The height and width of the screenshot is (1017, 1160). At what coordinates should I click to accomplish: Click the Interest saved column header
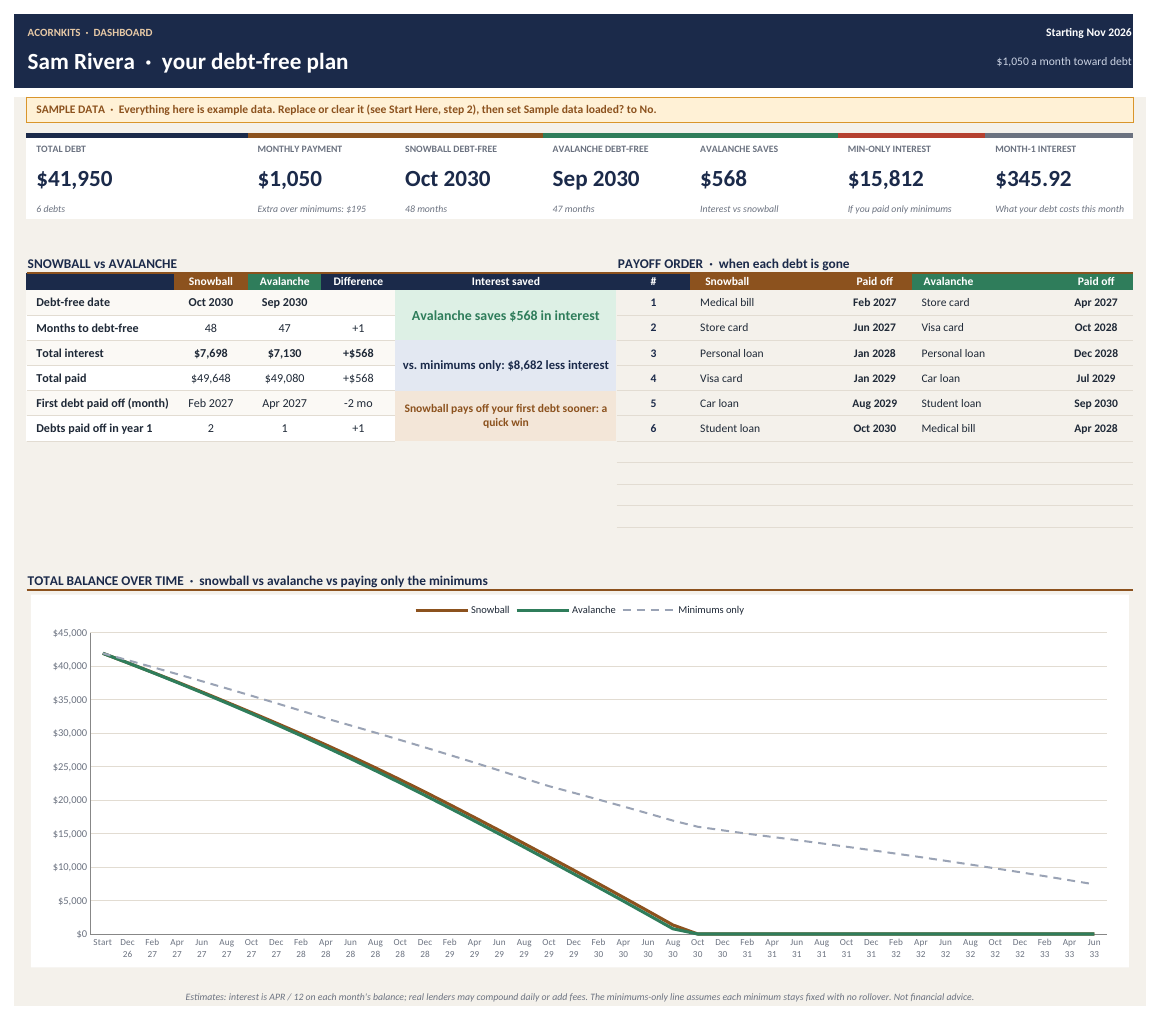[505, 281]
